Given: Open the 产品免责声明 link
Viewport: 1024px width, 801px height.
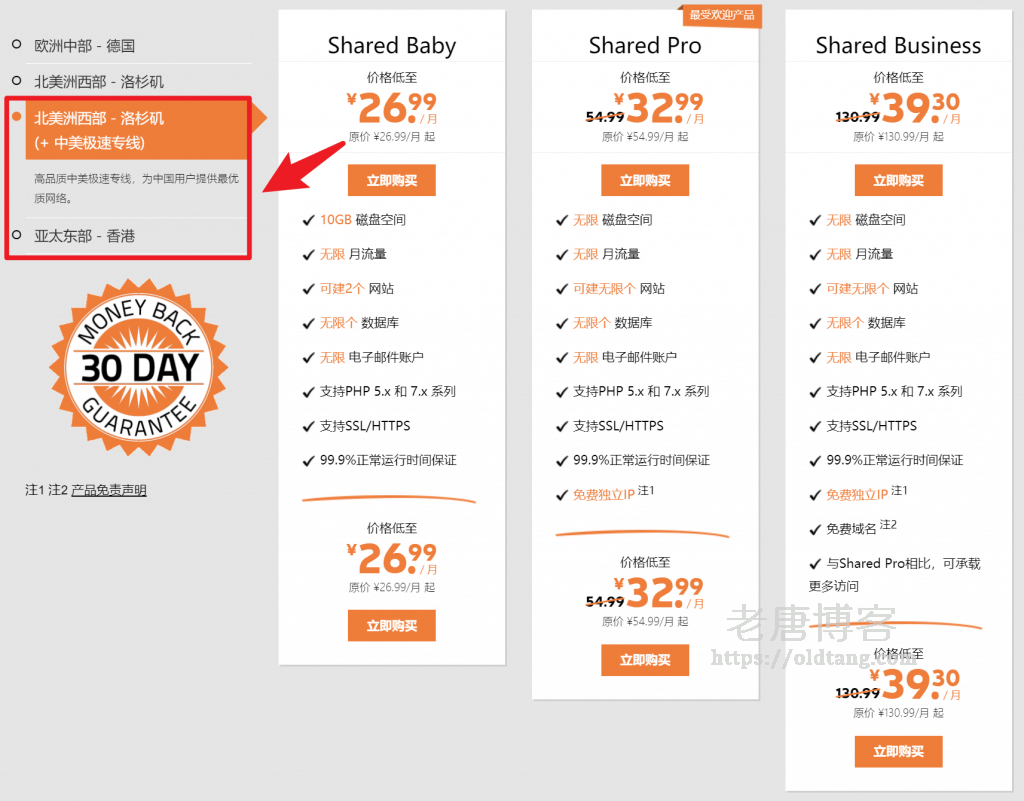Looking at the screenshot, I should (109, 490).
